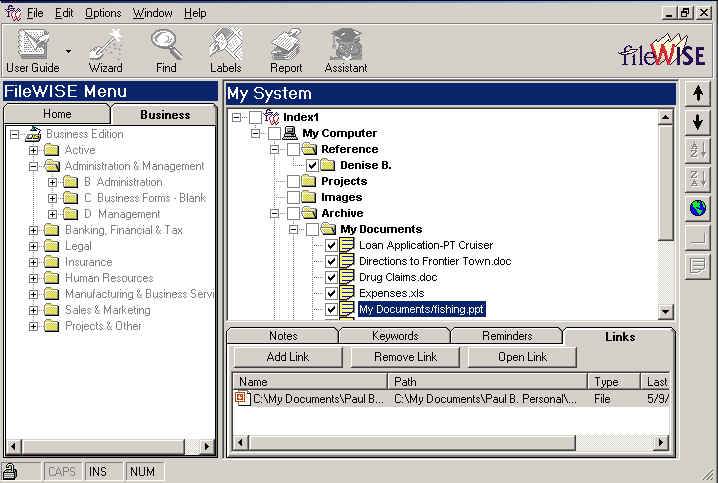
Task: Click the Reference folder icon
Action: (x=310, y=149)
